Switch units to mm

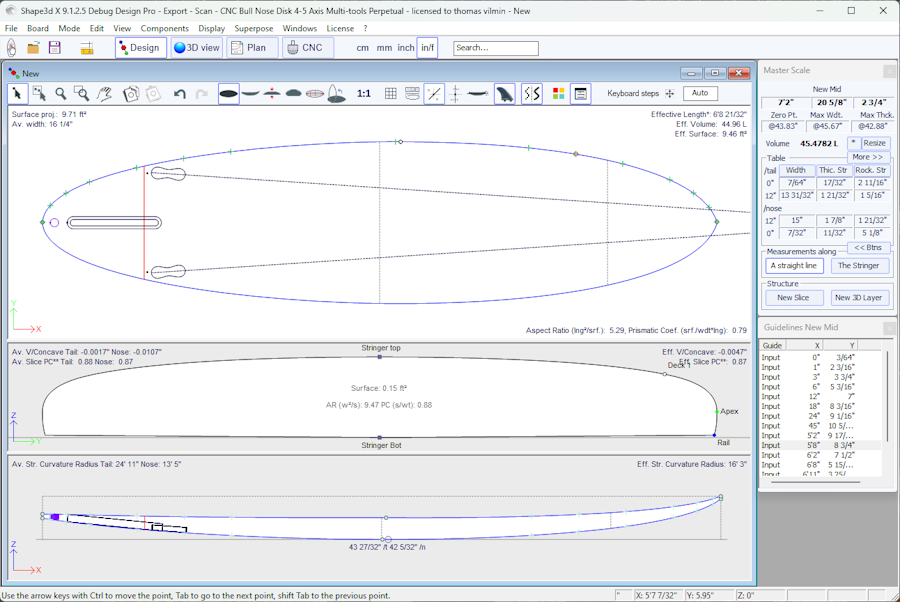(384, 48)
